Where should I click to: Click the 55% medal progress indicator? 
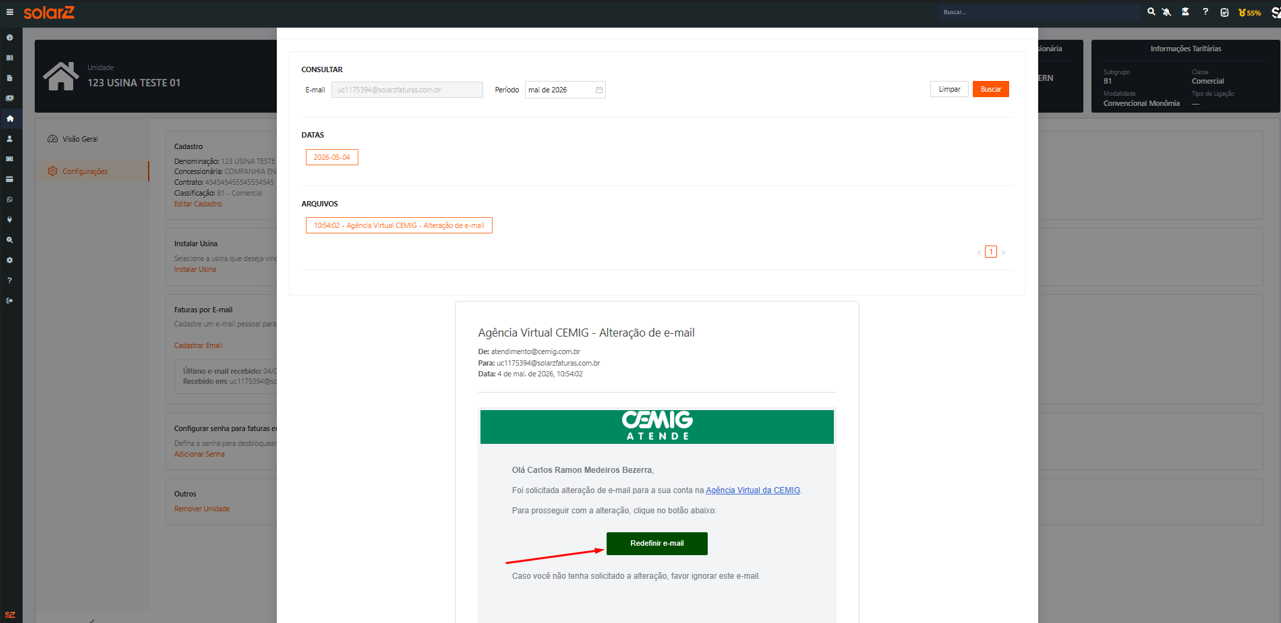(1250, 13)
